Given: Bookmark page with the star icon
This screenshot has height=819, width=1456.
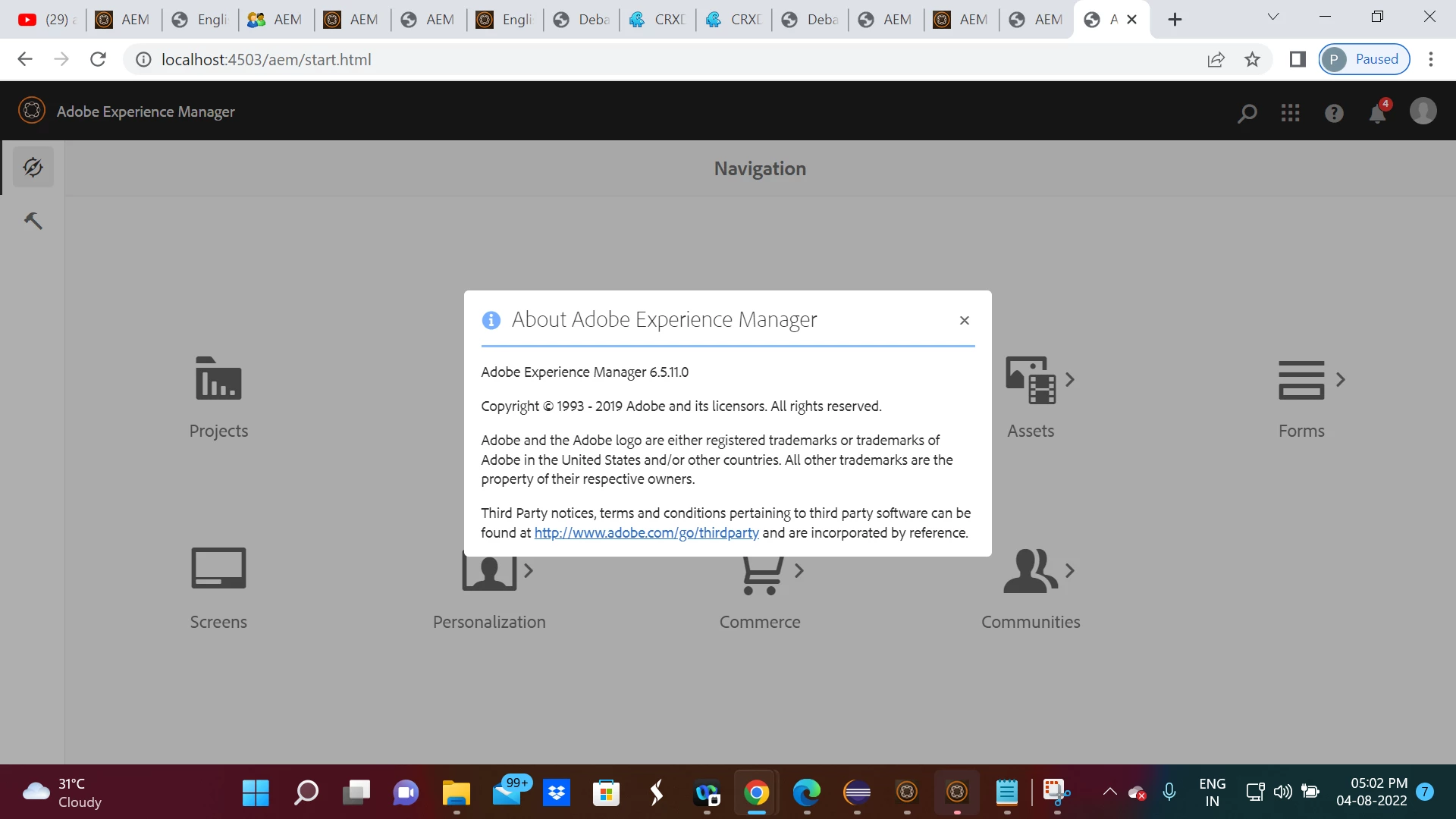Looking at the screenshot, I should click(x=1252, y=59).
